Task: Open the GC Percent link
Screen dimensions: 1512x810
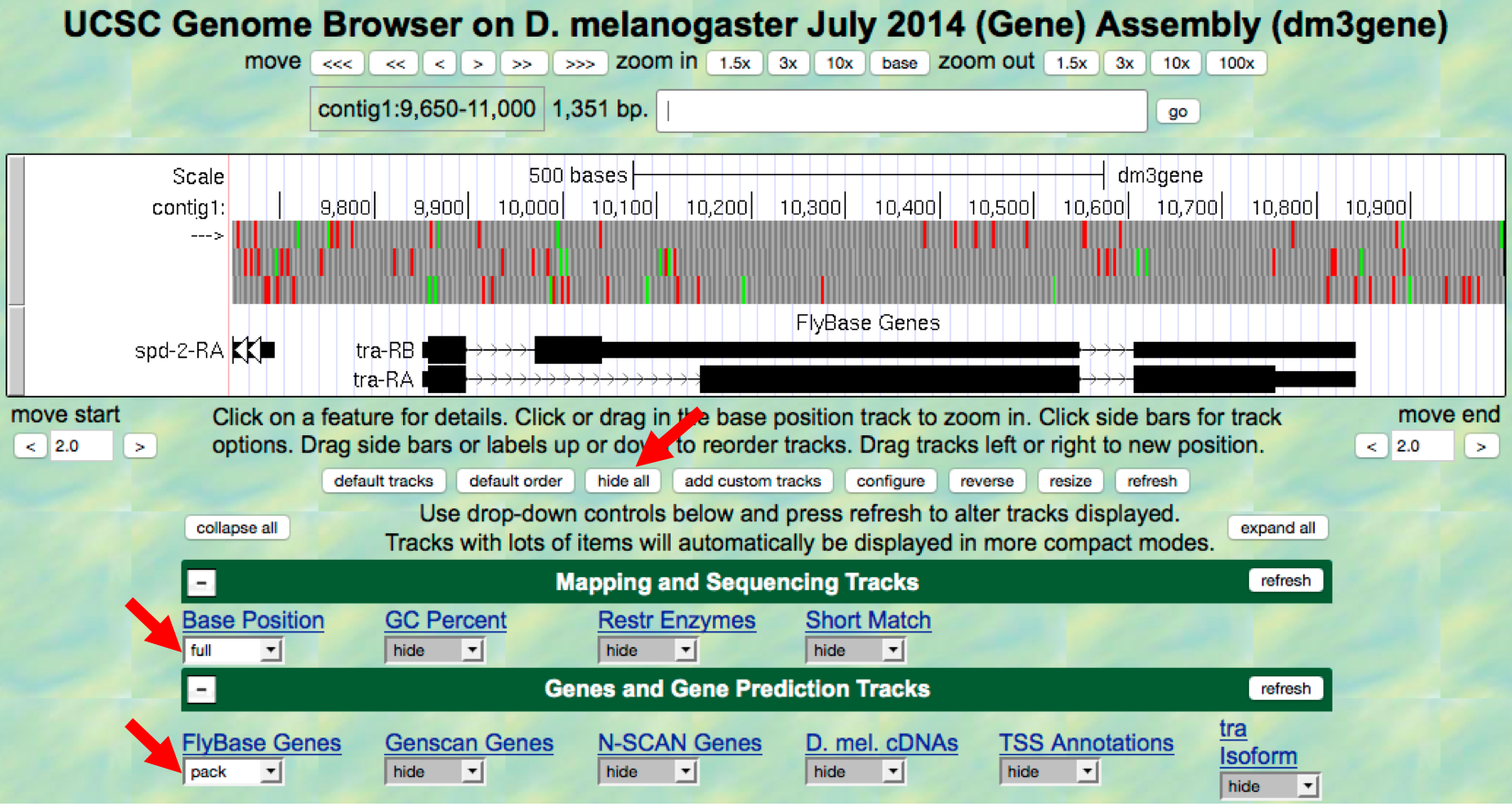Action: (x=445, y=620)
